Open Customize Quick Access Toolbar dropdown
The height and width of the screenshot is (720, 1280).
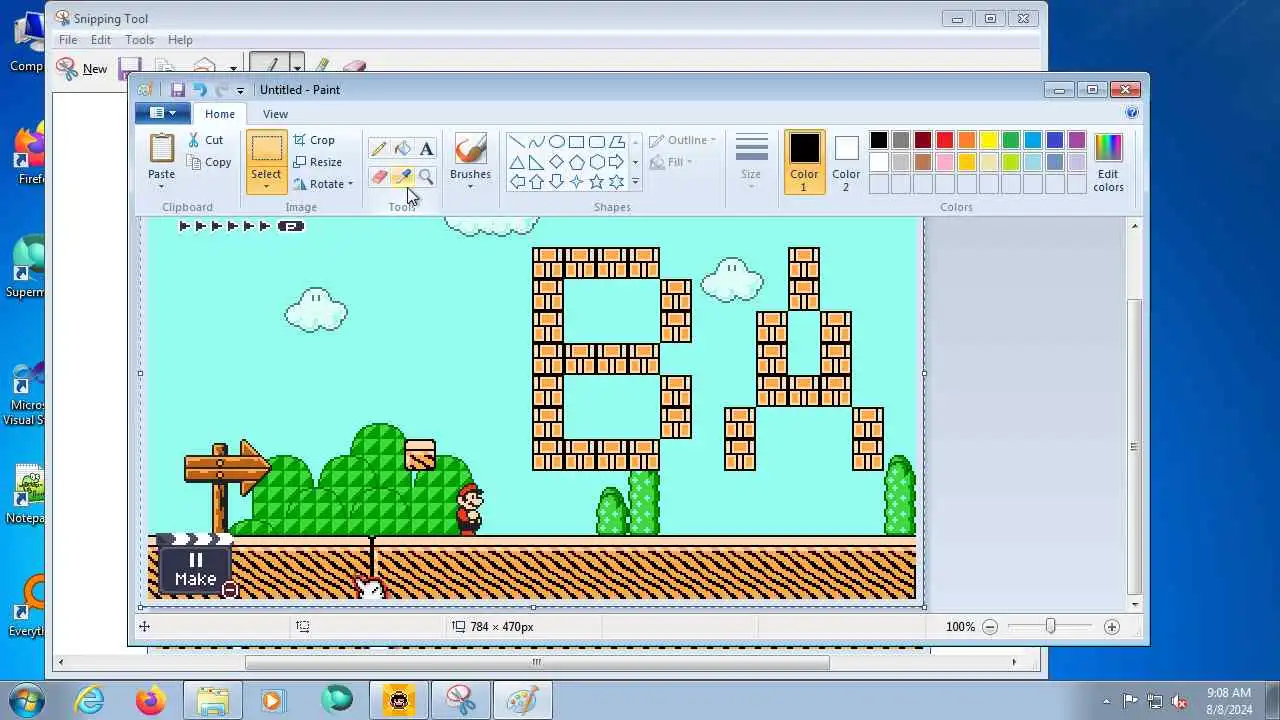click(240, 90)
